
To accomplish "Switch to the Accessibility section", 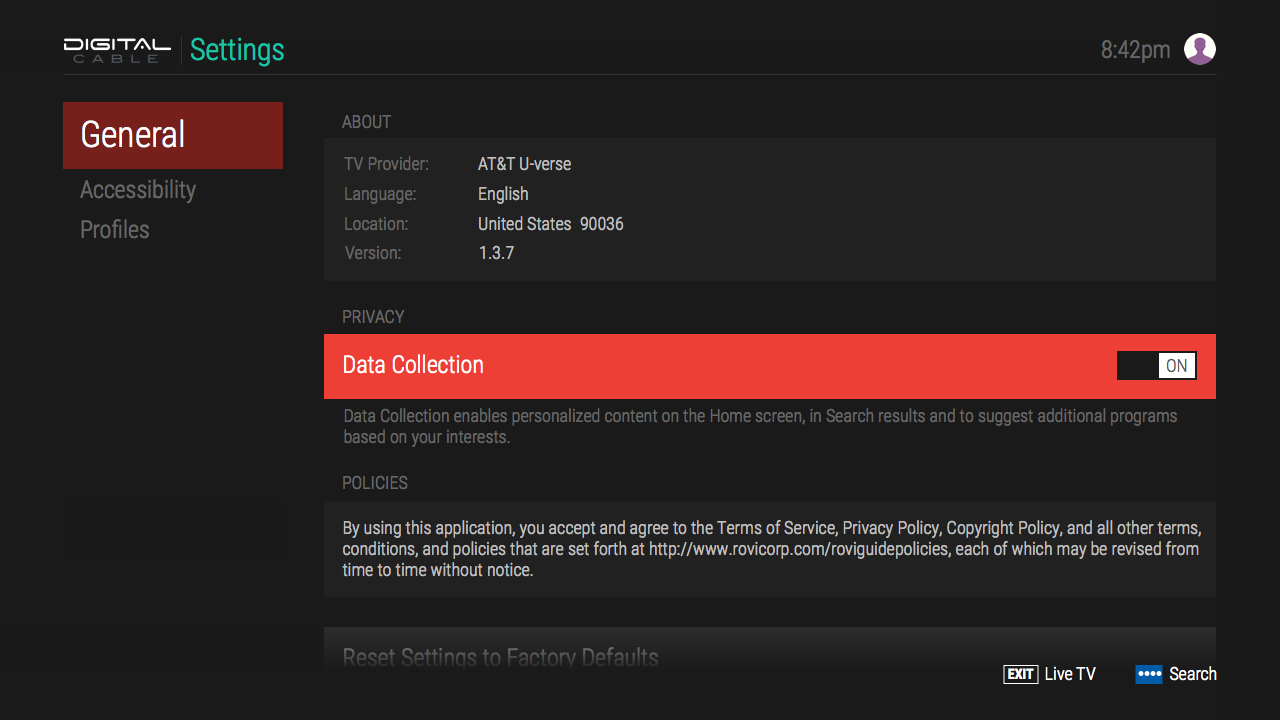I will click(138, 189).
